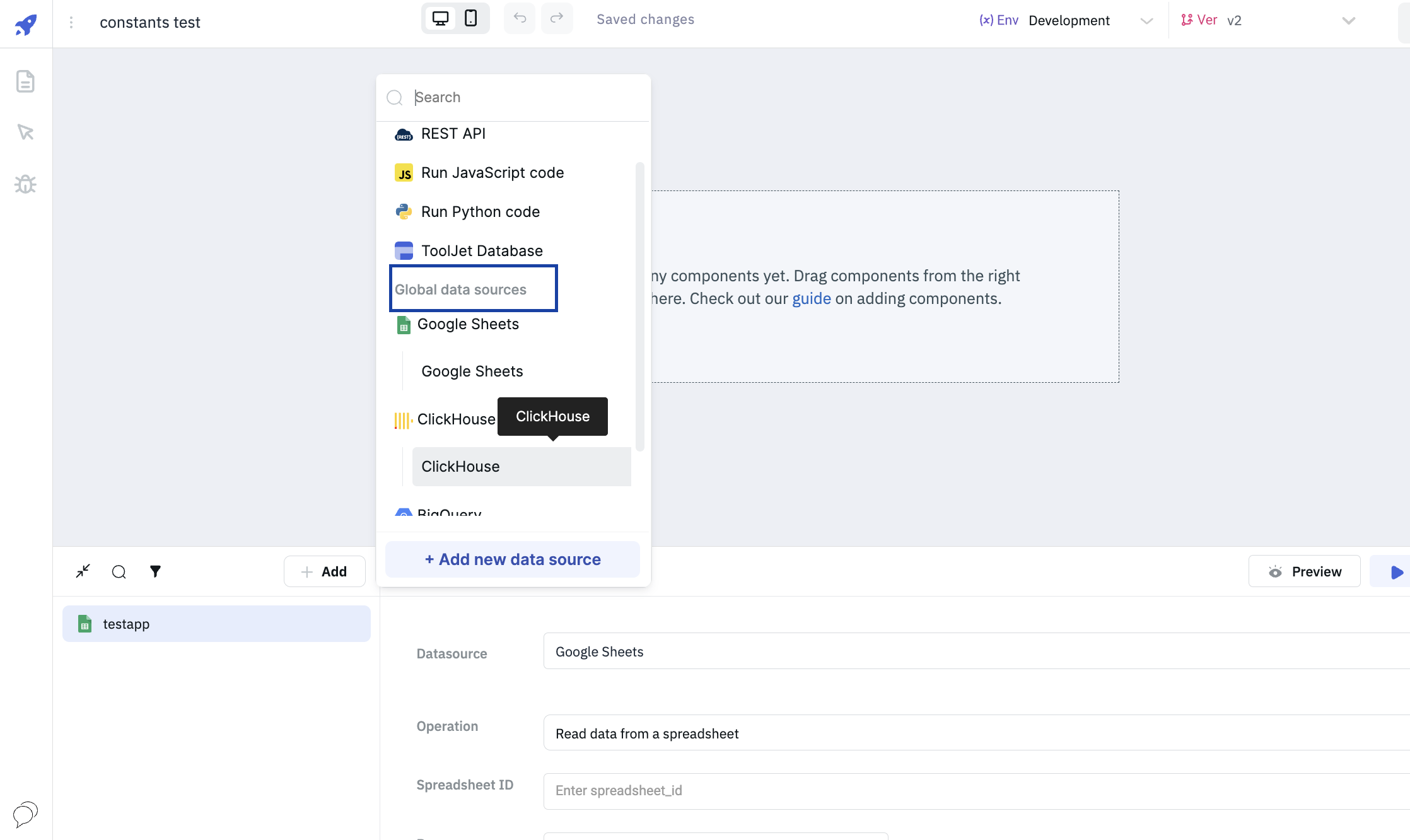
Task: Open the app options three-dot menu
Action: (71, 23)
